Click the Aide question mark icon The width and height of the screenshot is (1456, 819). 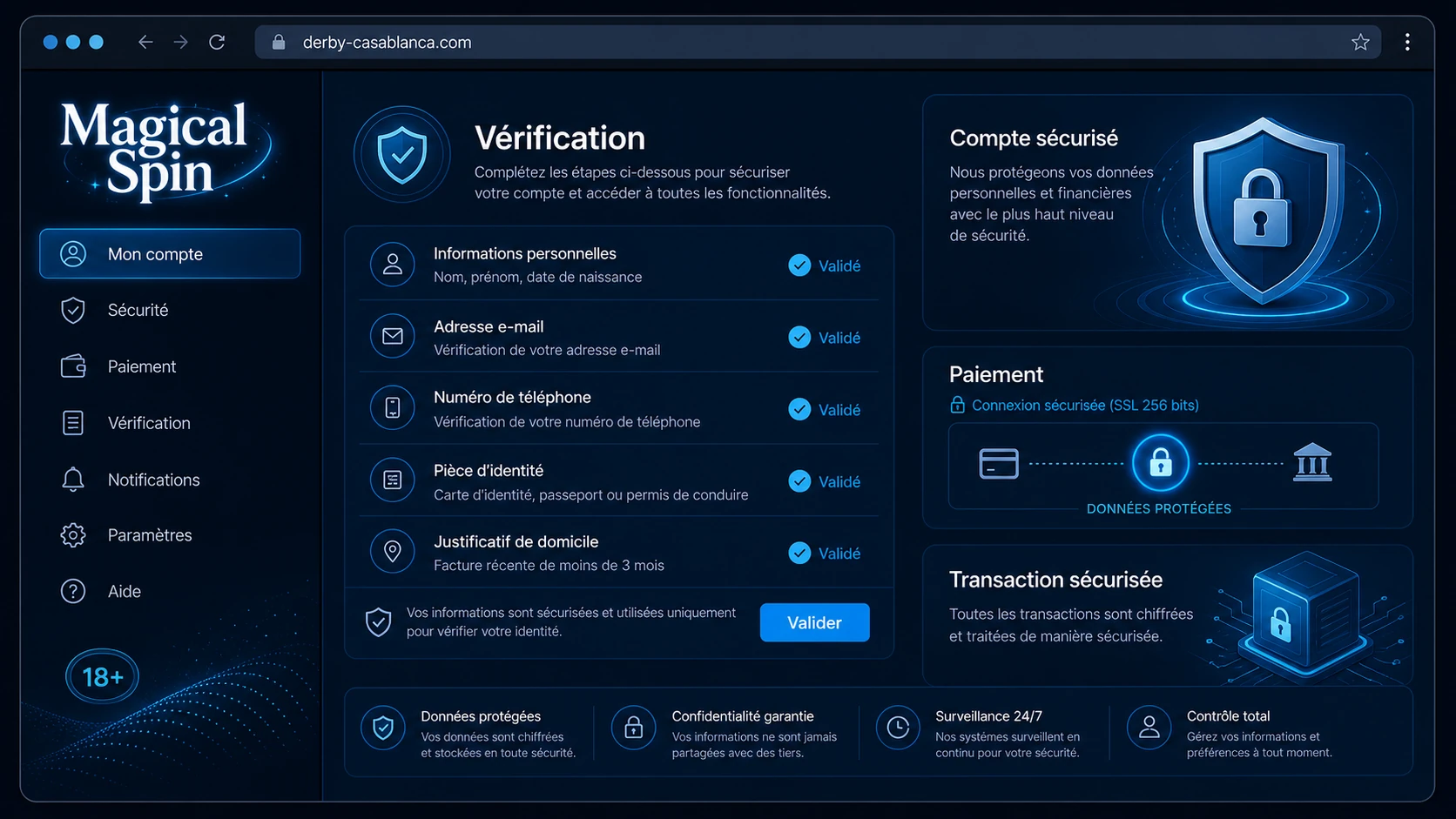click(x=73, y=591)
